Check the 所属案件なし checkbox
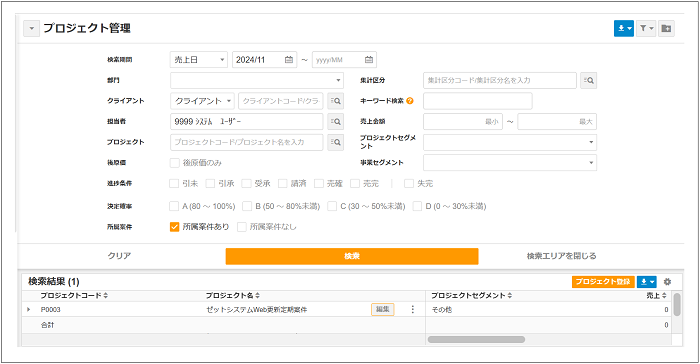700x364 pixels. click(242, 227)
